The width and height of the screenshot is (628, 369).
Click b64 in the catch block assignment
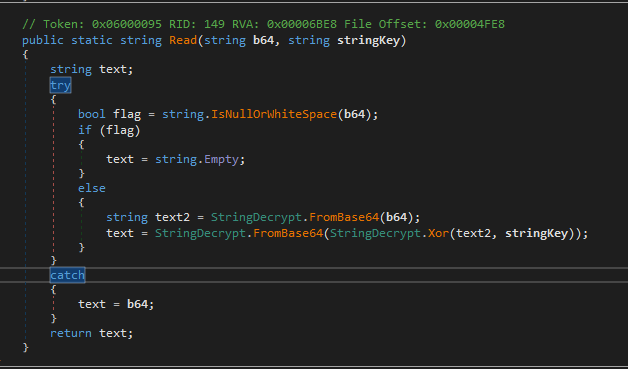pos(137,304)
